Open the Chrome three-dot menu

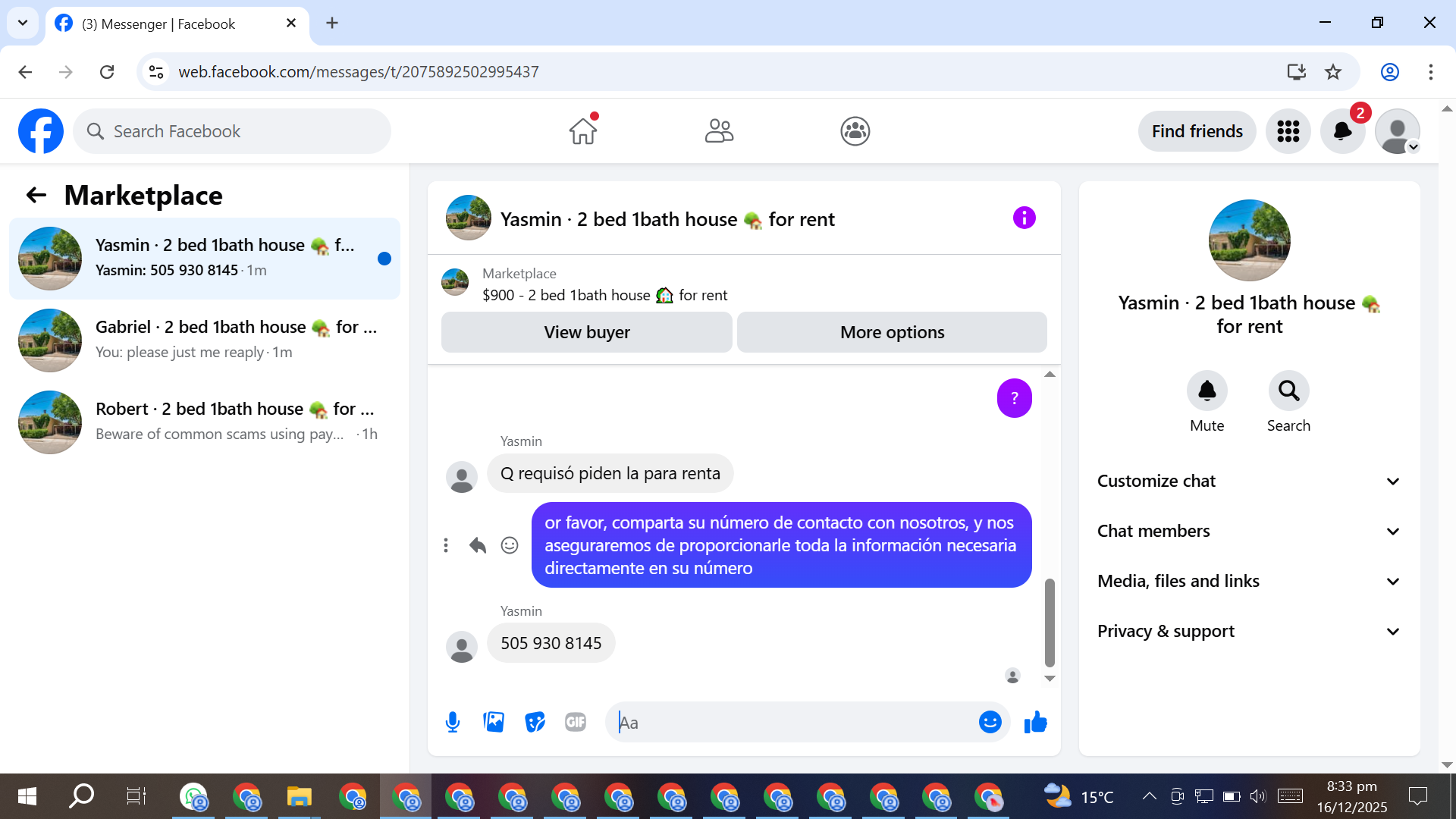pos(1430,72)
